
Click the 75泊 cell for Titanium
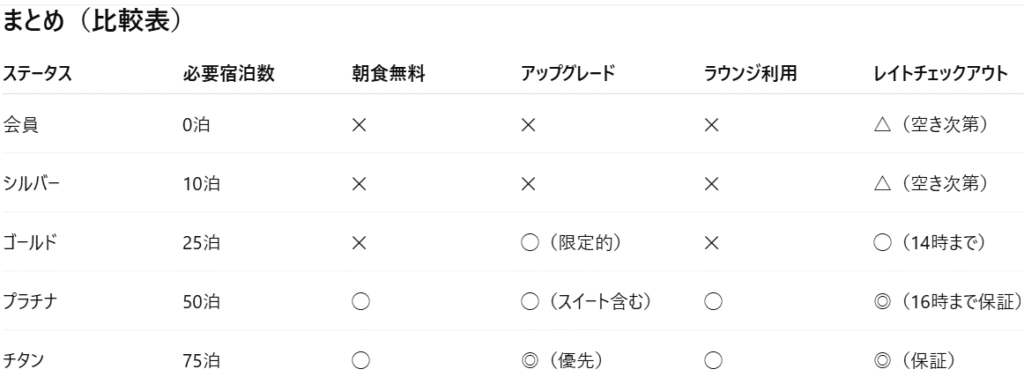tap(201, 360)
